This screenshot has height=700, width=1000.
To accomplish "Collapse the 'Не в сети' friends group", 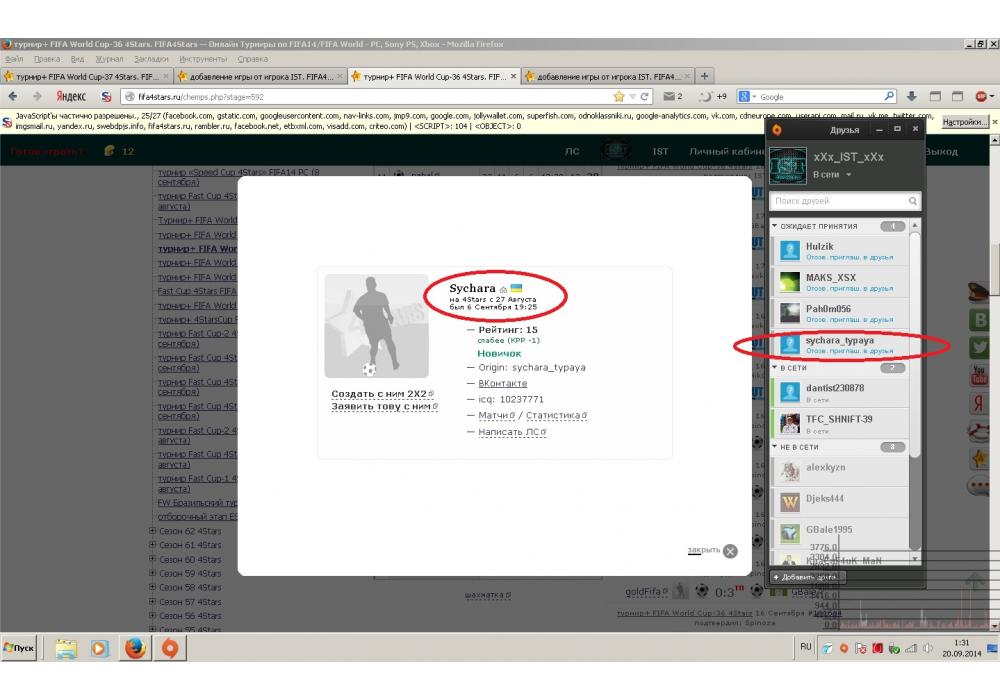I will pos(775,447).
